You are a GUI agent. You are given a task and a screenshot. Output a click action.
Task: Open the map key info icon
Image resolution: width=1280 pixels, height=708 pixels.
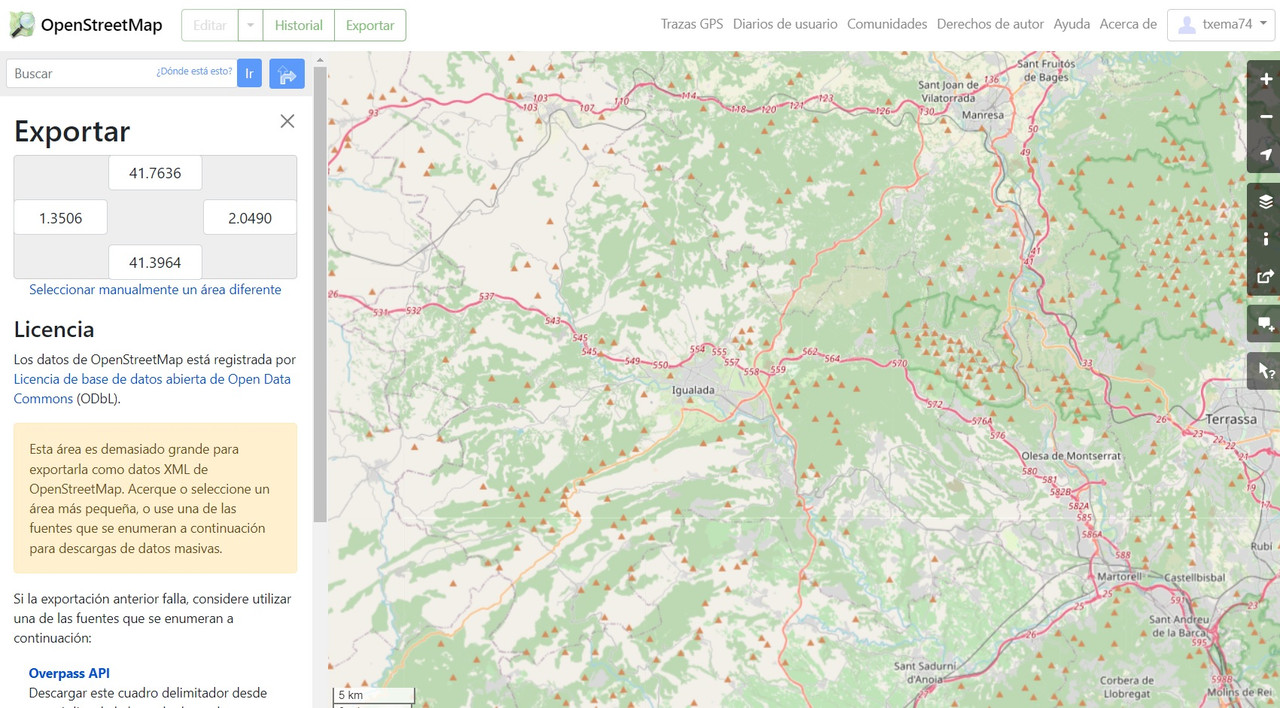click(1265, 239)
